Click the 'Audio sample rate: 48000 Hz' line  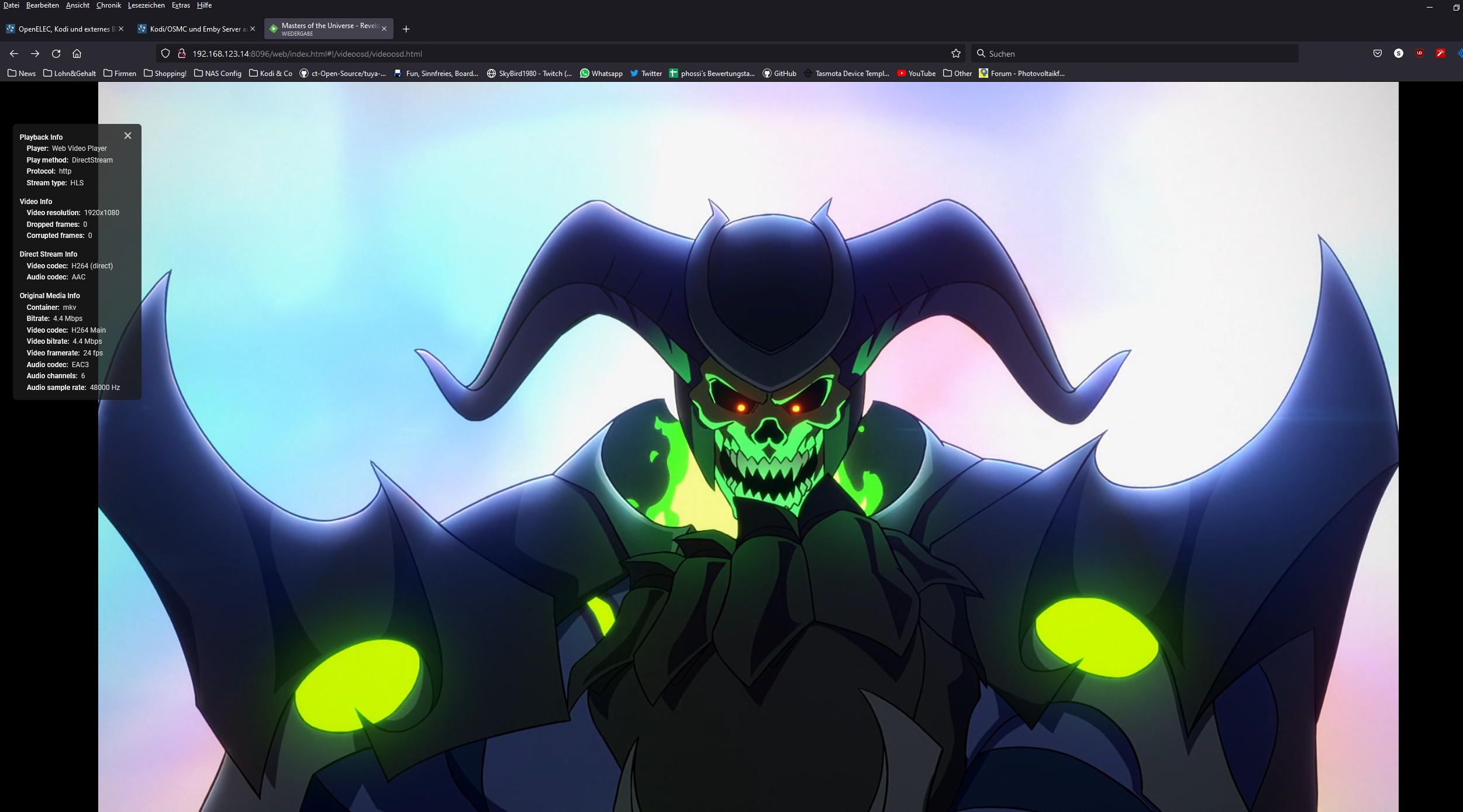pyautogui.click(x=73, y=388)
